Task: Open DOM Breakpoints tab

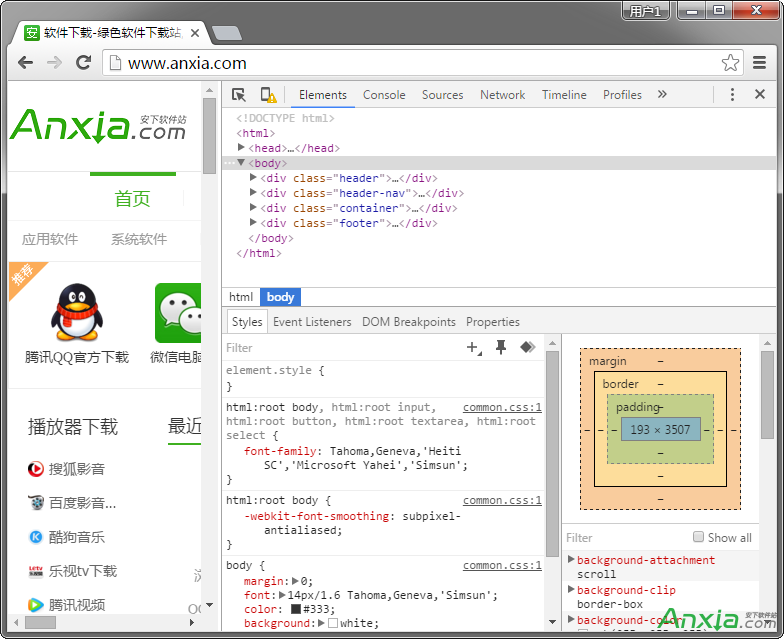Action: pos(408,322)
